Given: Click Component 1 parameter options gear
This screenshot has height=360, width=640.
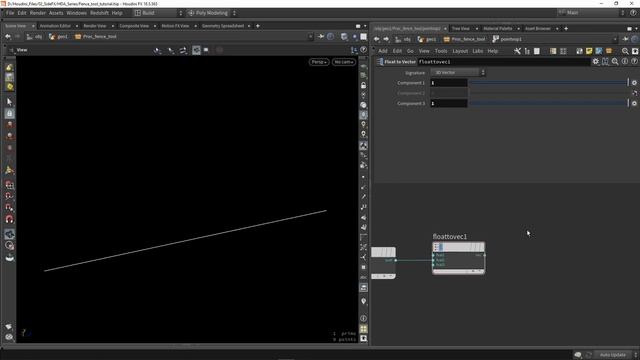Looking at the screenshot, I should click(x=634, y=83).
